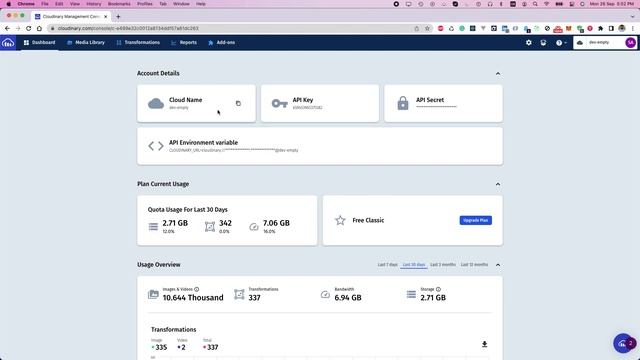The height and width of the screenshot is (360, 640).
Task: Click the Images & Videos folder icon
Action: [x=153, y=294]
